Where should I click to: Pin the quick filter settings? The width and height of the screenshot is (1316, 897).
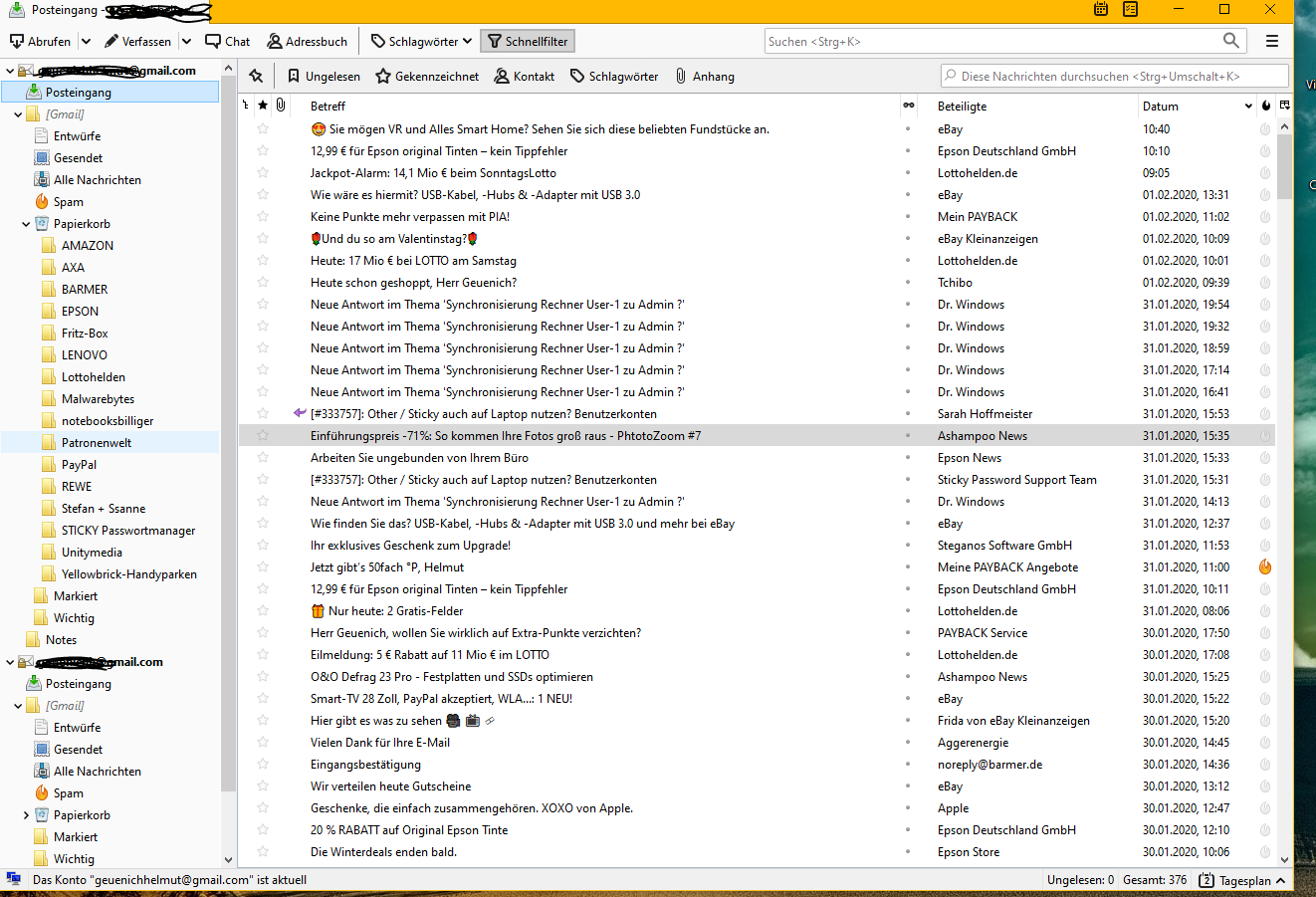(256, 77)
